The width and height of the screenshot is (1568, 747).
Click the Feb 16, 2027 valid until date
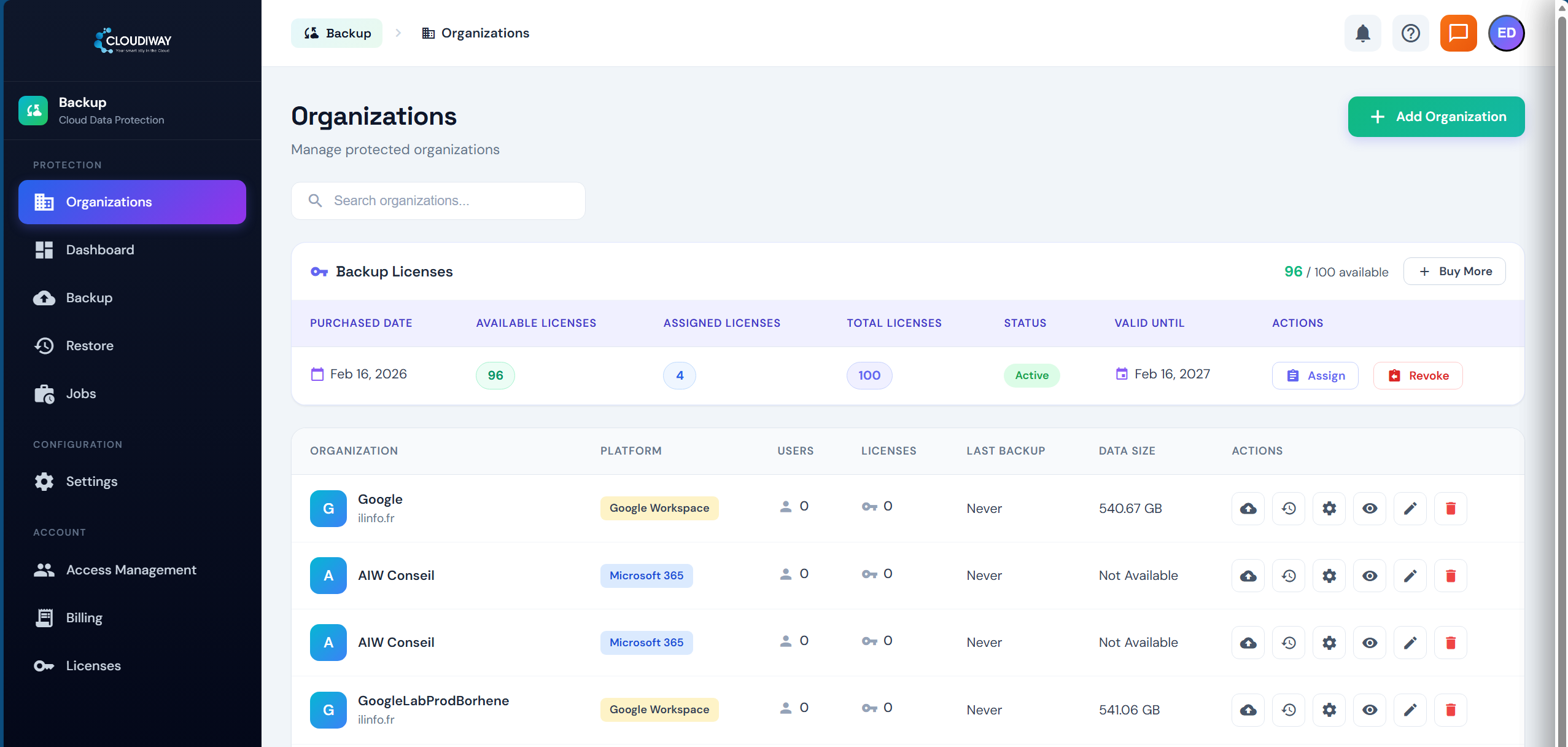[1172, 374]
